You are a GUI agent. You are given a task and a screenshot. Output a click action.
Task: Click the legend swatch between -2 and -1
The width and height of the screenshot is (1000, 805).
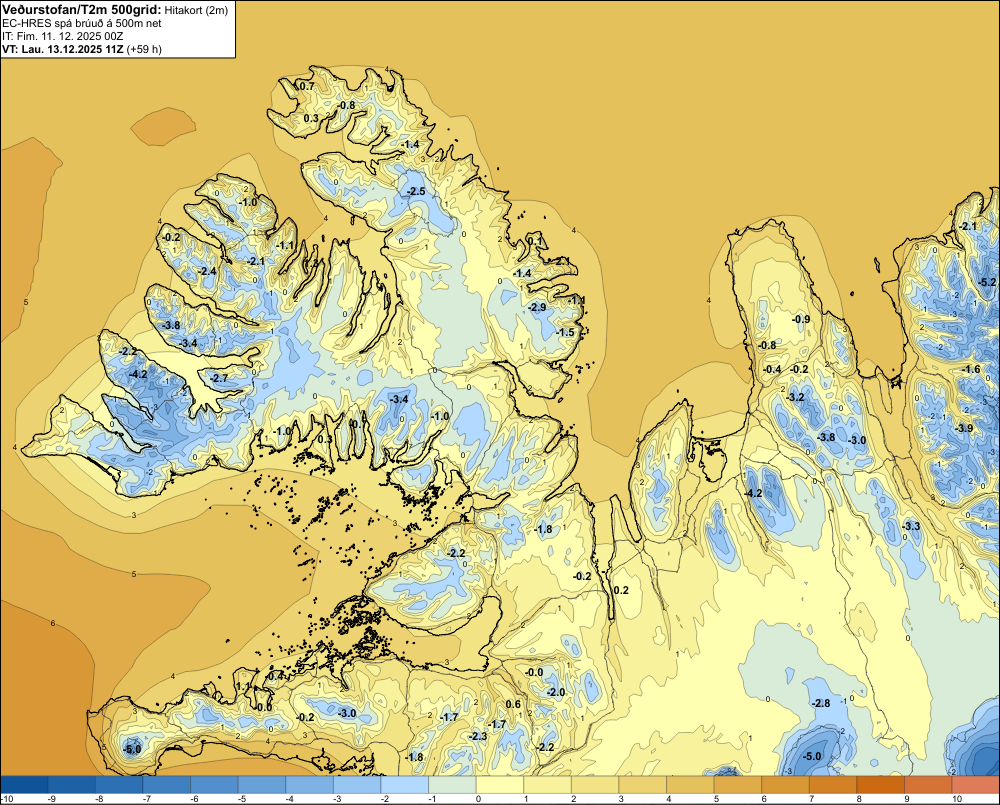[x=404, y=784]
